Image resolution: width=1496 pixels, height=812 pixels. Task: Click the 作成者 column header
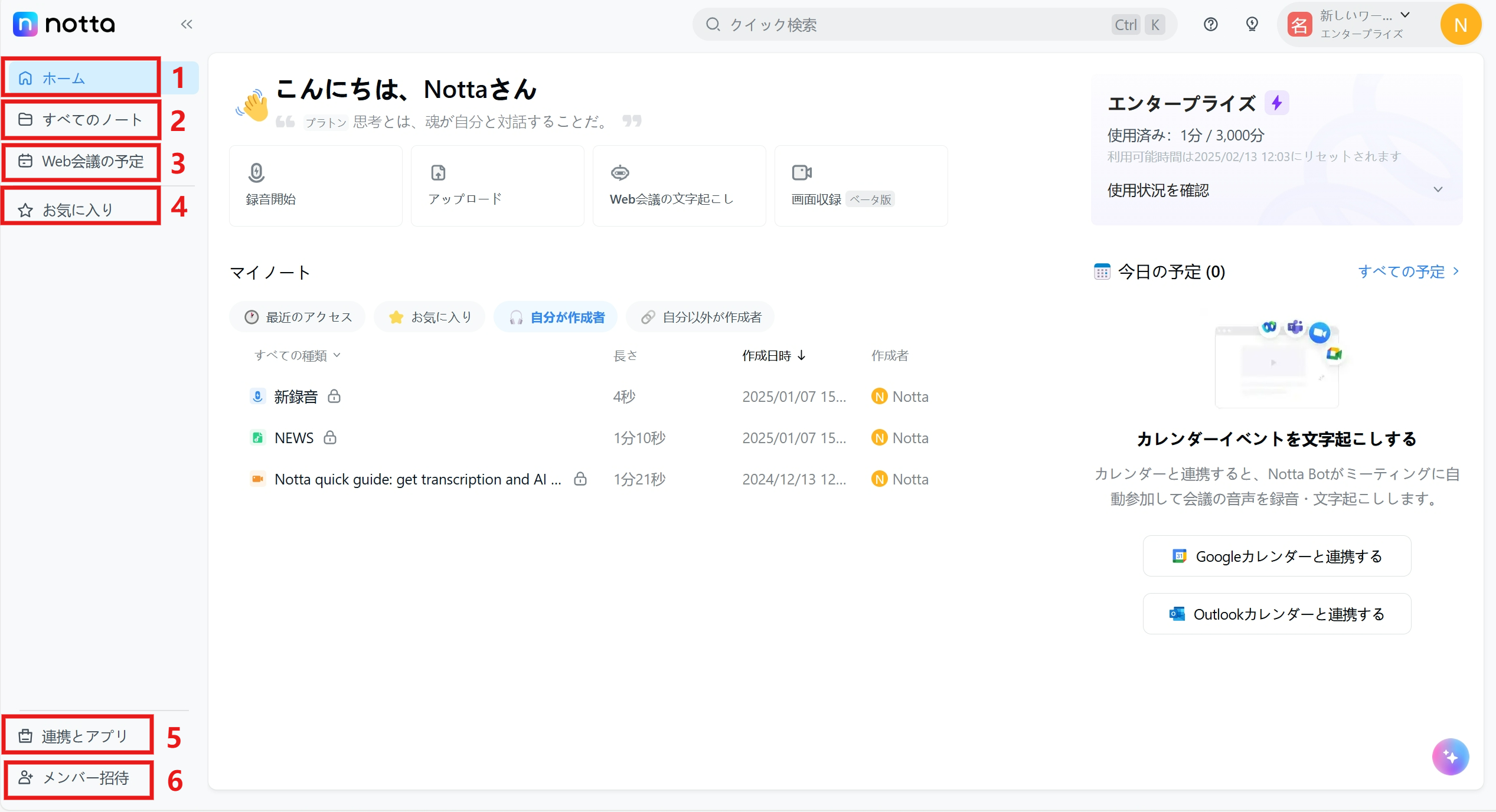point(890,355)
